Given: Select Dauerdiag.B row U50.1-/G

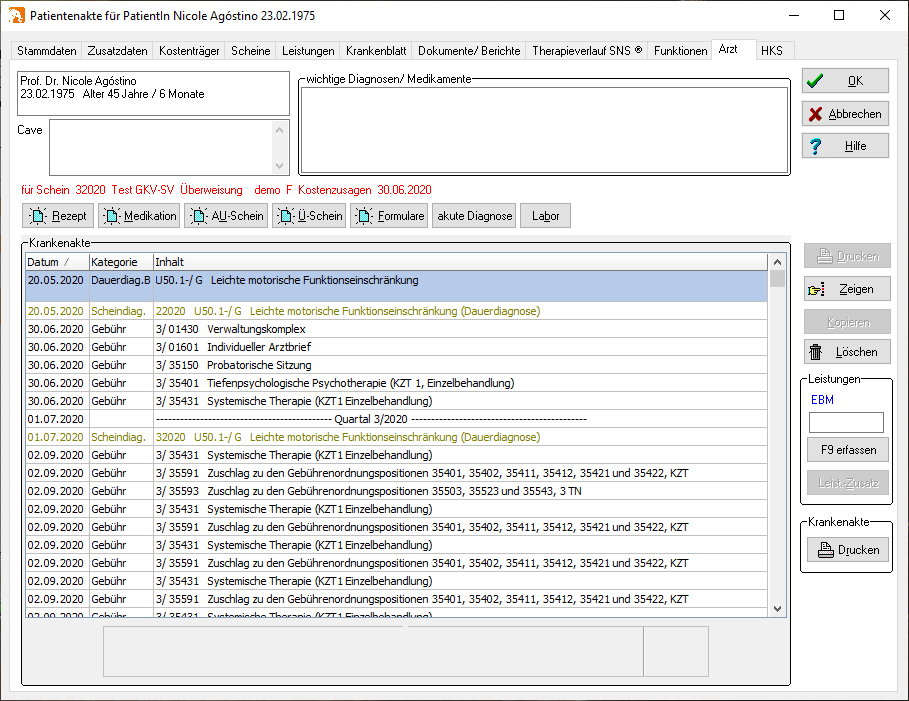Looking at the screenshot, I should [x=397, y=286].
